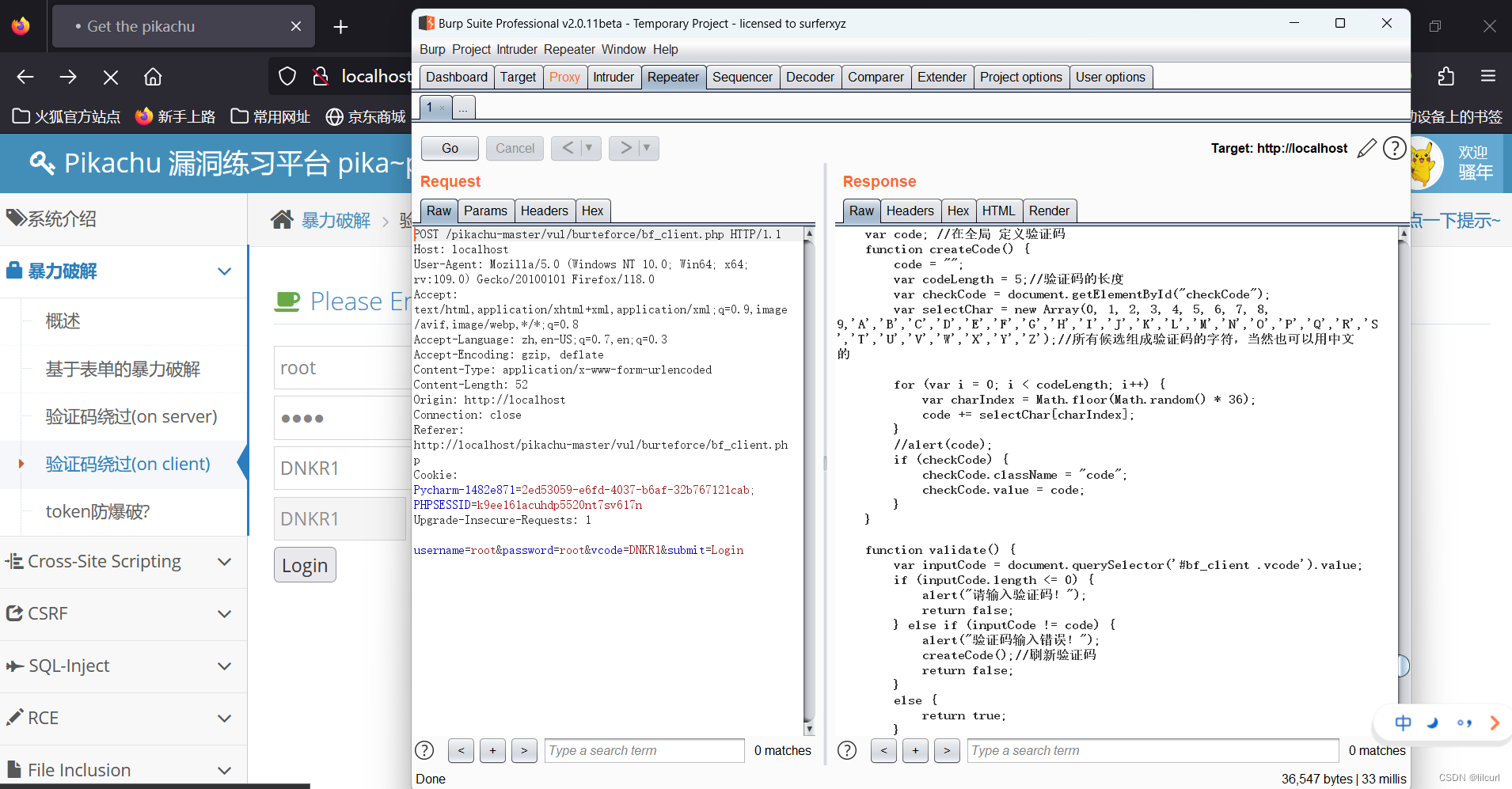Open 火狐官方站点 bookmark folder
This screenshot has height=789, width=1512.
tap(66, 116)
